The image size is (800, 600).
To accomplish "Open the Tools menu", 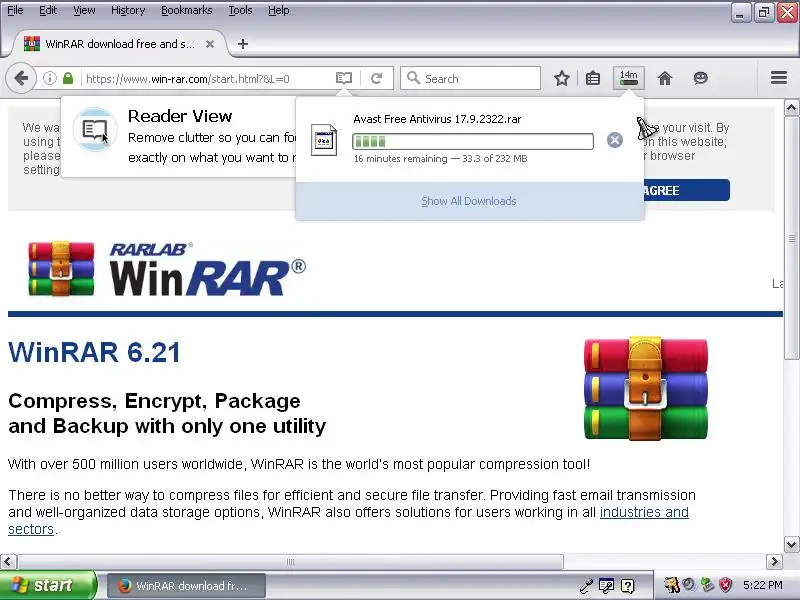I will pyautogui.click(x=240, y=10).
